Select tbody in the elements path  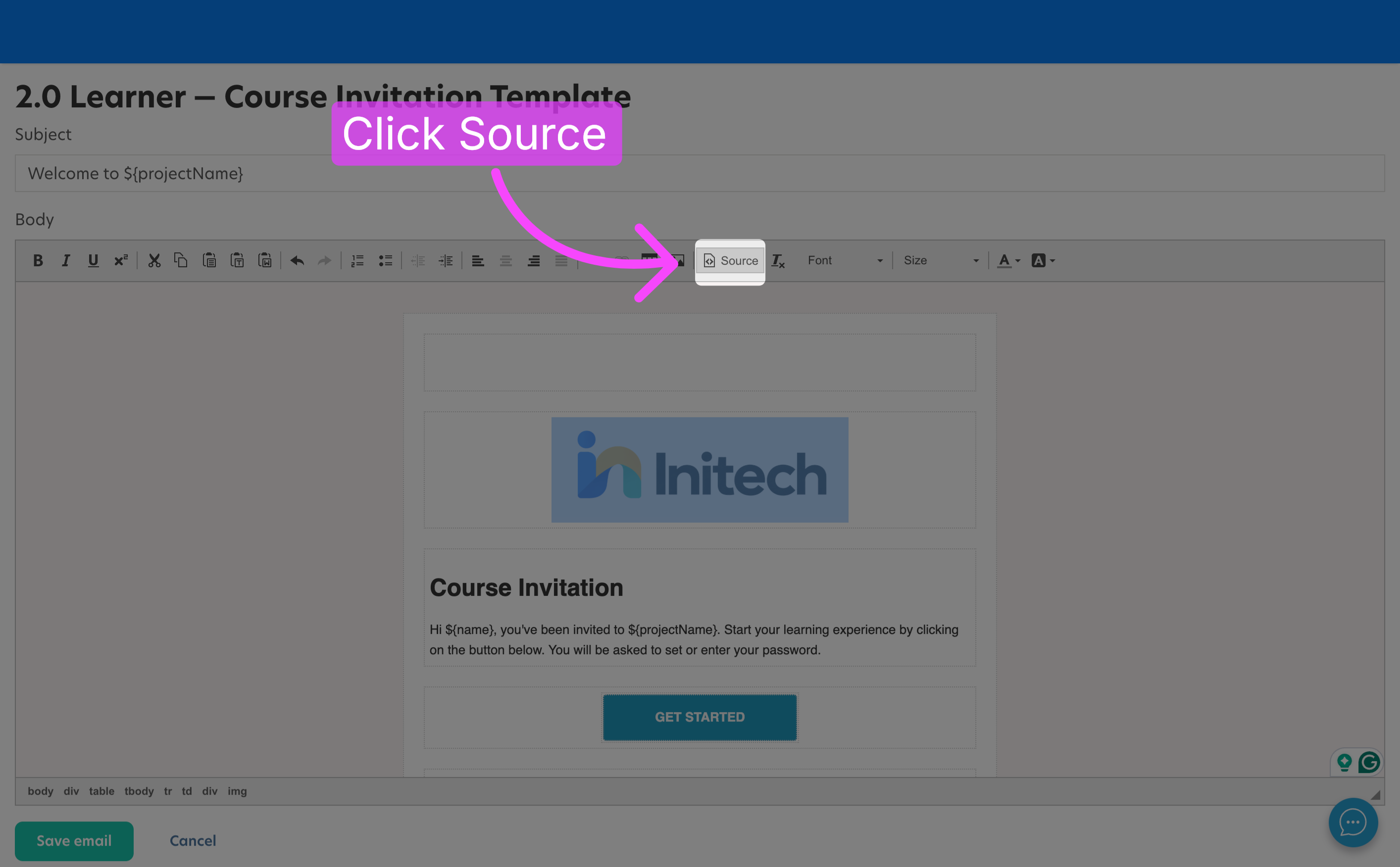(x=139, y=791)
